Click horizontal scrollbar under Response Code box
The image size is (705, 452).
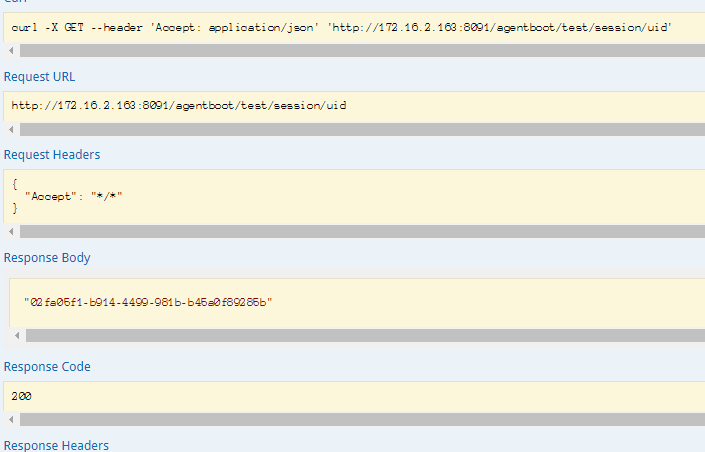[x=362, y=420]
